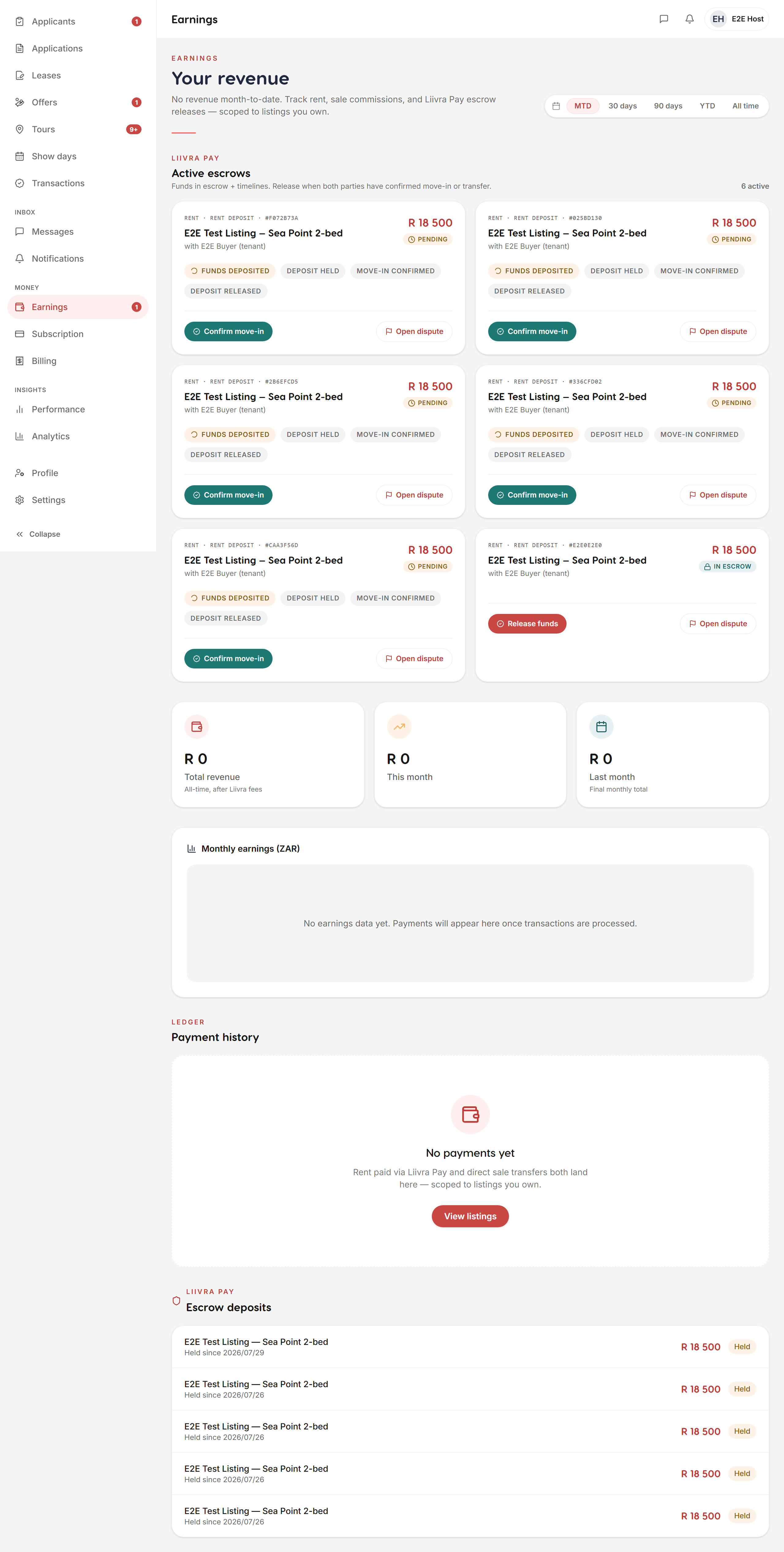Screen dimensions: 784x1552
Task: Click the Monthly earnings chart icon
Action: (191, 849)
